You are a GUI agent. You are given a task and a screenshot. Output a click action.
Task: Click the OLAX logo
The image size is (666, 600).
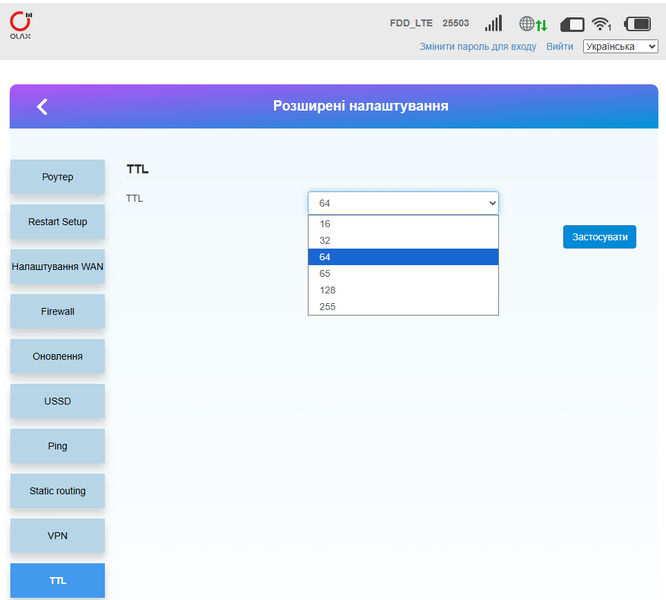click(x=21, y=25)
